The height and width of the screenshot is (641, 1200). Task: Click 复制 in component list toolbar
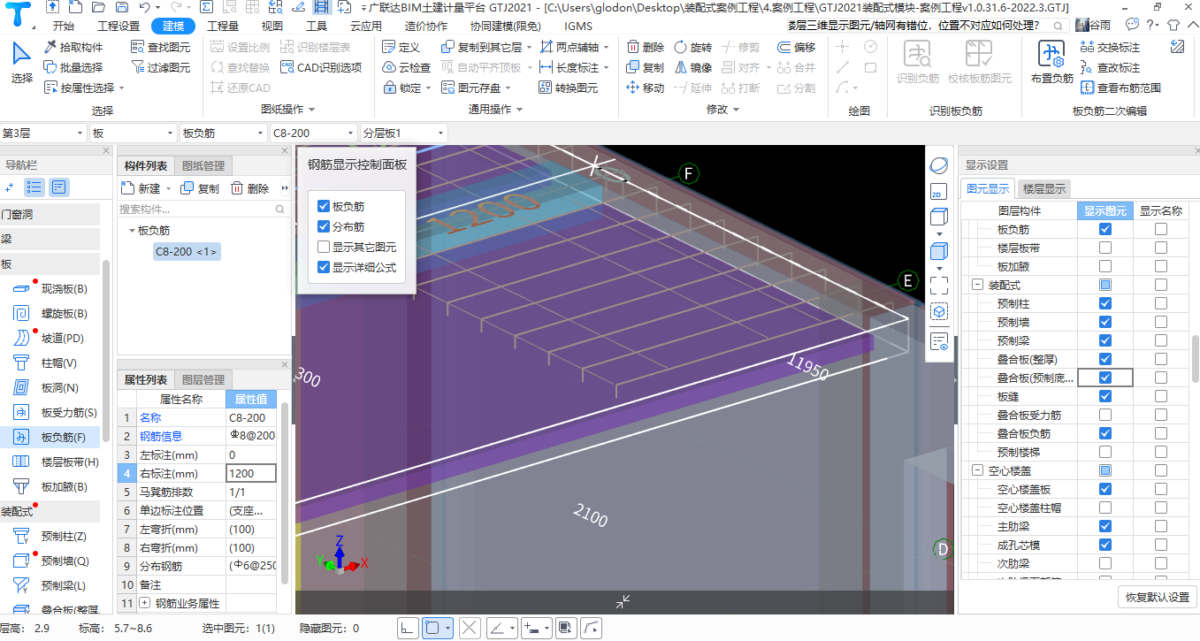[200, 188]
